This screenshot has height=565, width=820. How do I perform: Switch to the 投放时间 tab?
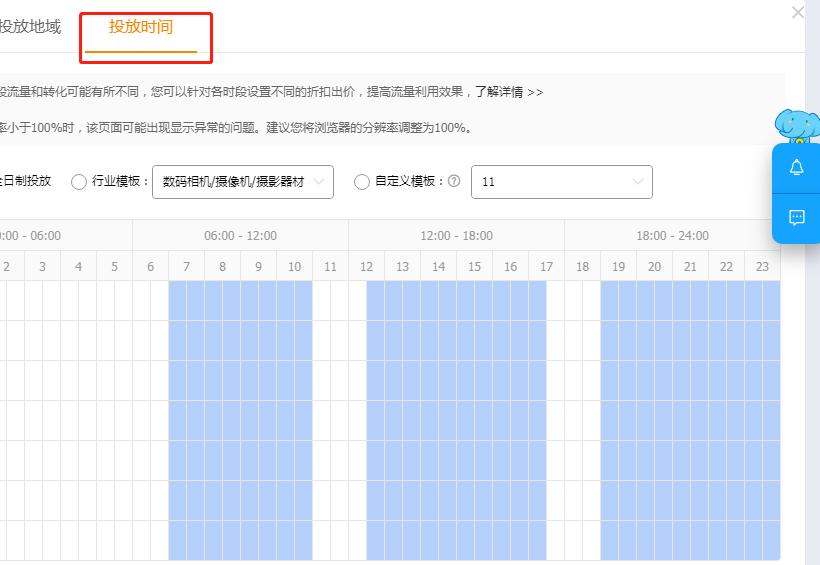[x=141, y=27]
